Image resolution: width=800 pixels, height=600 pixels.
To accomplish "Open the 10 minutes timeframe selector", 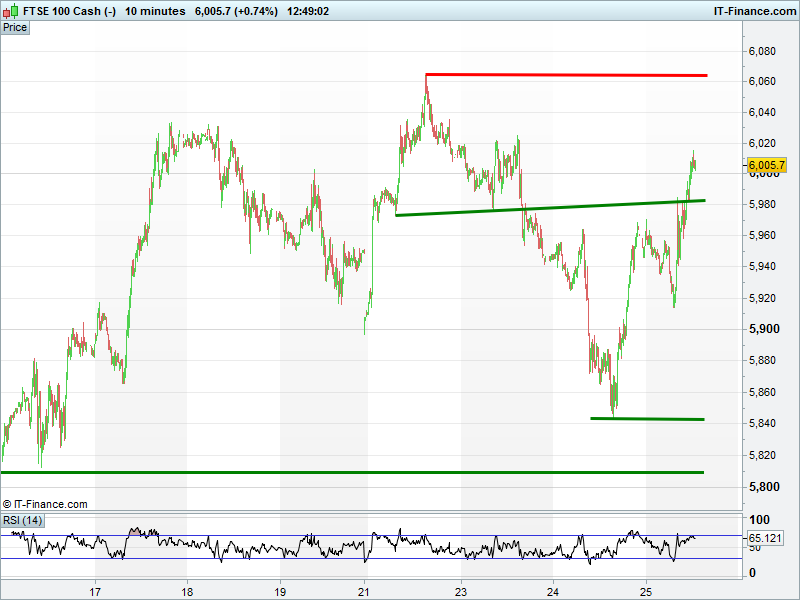I will coord(155,11).
